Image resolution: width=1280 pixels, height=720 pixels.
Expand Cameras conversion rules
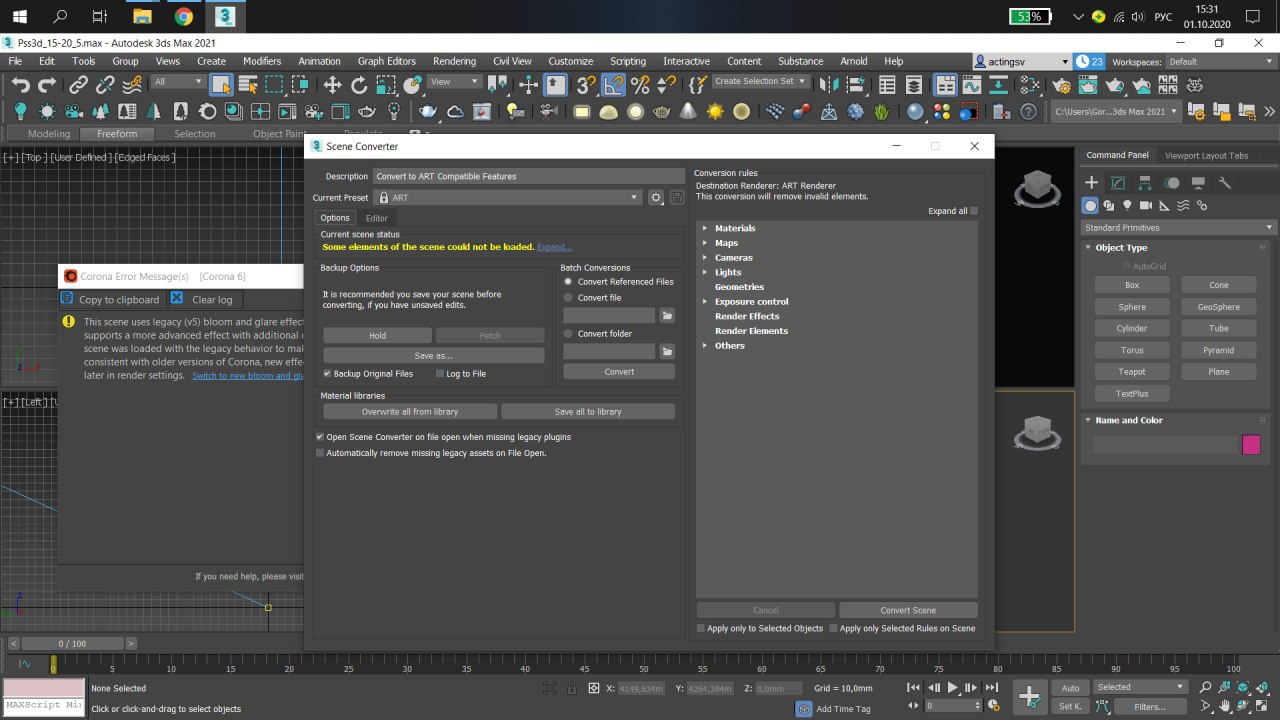[705, 258]
